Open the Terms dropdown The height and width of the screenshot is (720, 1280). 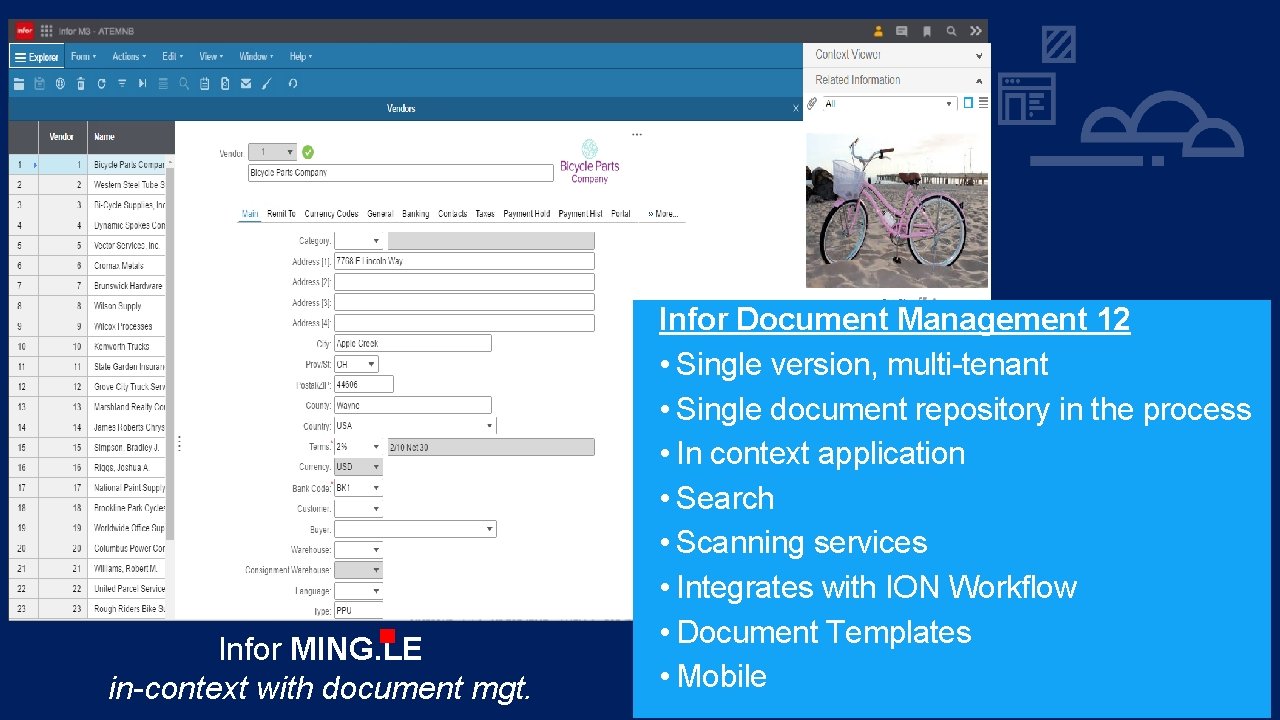[376, 447]
